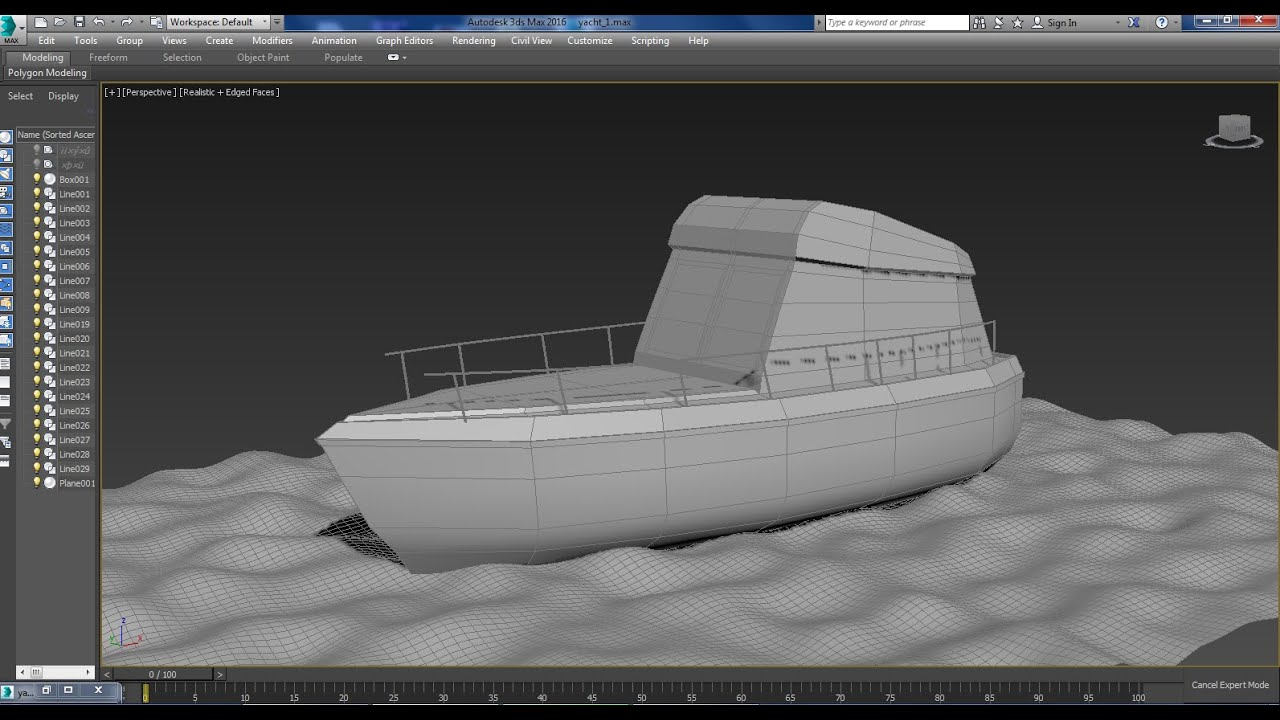This screenshot has width=1280, height=720.
Task: Open the Workspace: Default dropdown
Action: point(218,22)
